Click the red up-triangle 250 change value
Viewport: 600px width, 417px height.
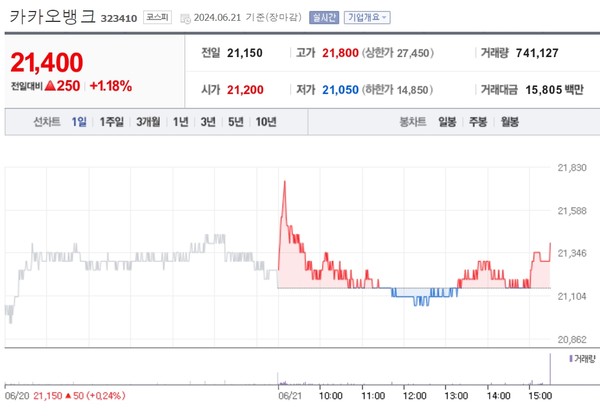point(62,86)
